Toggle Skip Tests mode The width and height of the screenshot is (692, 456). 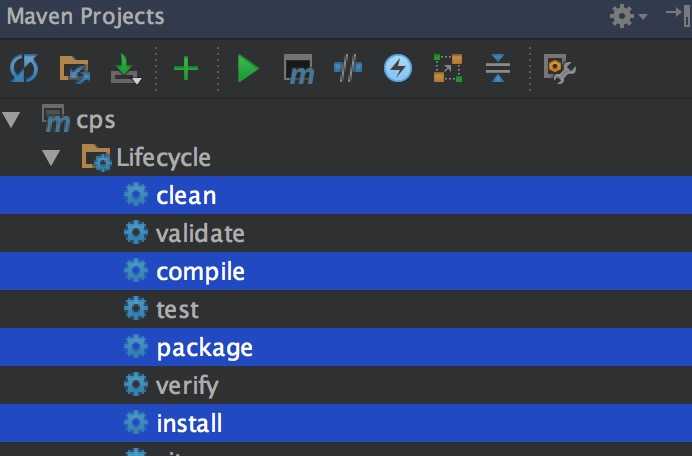tap(348, 68)
